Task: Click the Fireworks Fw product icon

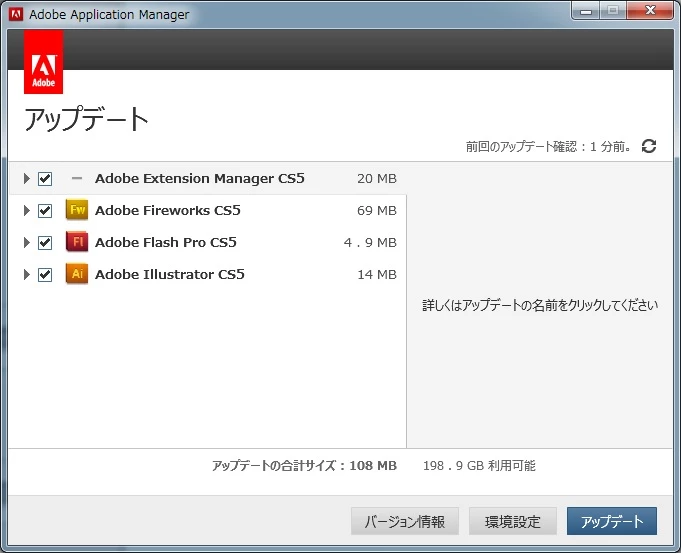Action: tap(77, 210)
